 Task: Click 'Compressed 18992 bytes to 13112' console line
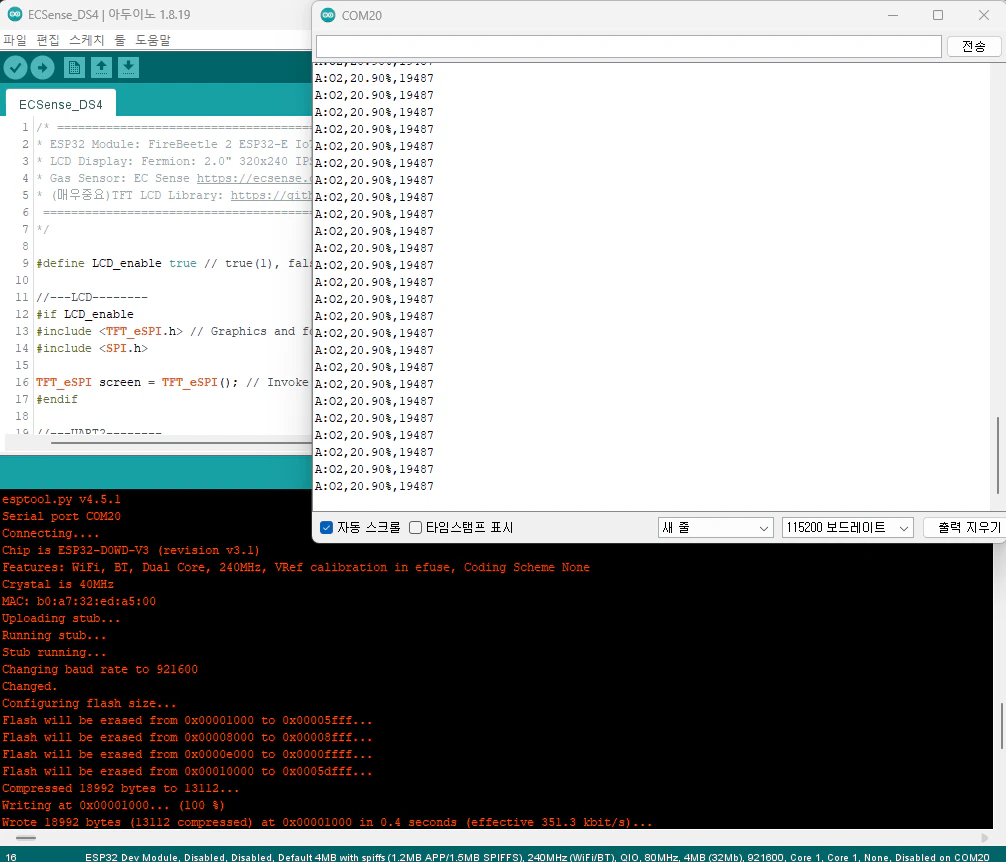pos(120,788)
